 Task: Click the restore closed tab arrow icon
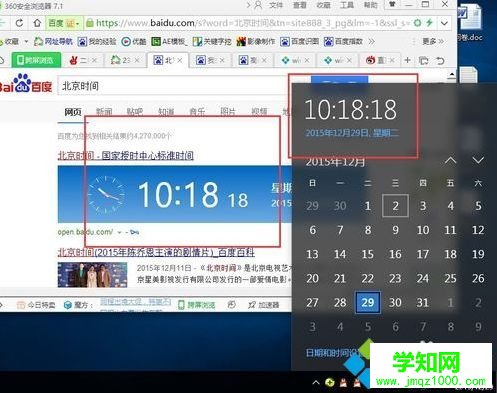click(x=440, y=61)
